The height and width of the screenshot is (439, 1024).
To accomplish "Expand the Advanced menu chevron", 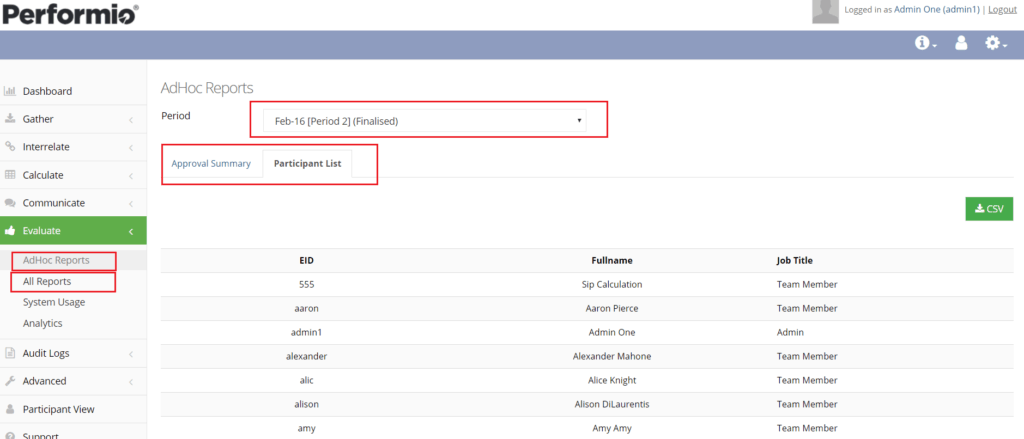I will coord(131,382).
